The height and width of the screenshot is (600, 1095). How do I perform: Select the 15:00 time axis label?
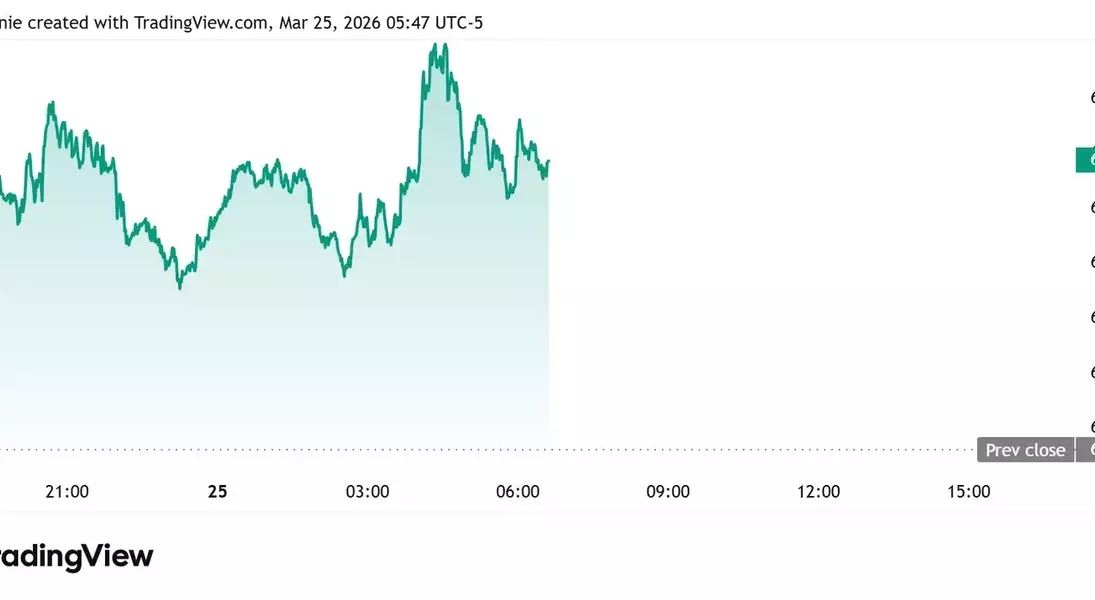(968, 491)
